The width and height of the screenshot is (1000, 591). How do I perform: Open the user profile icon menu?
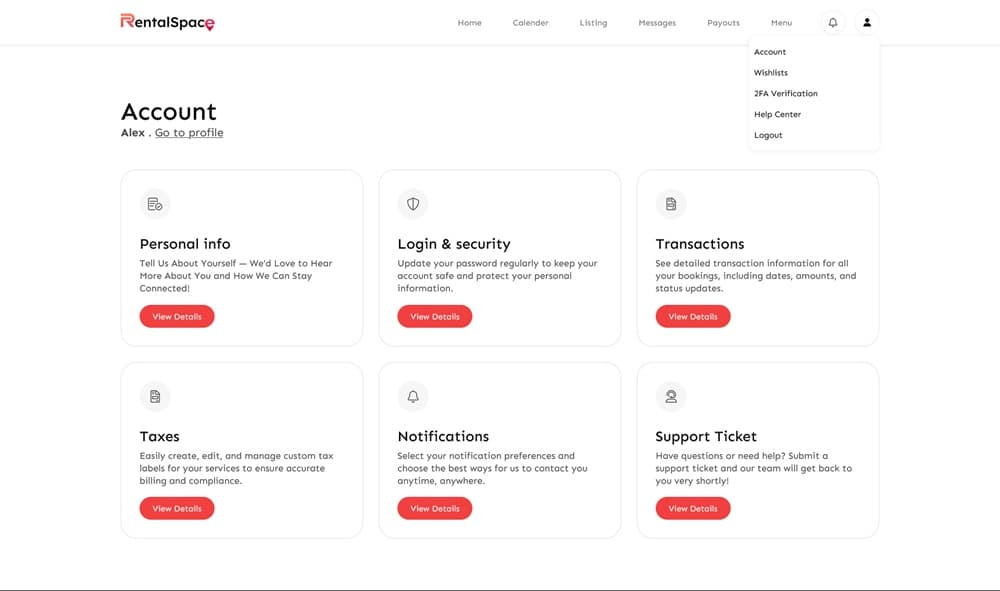[867, 22]
